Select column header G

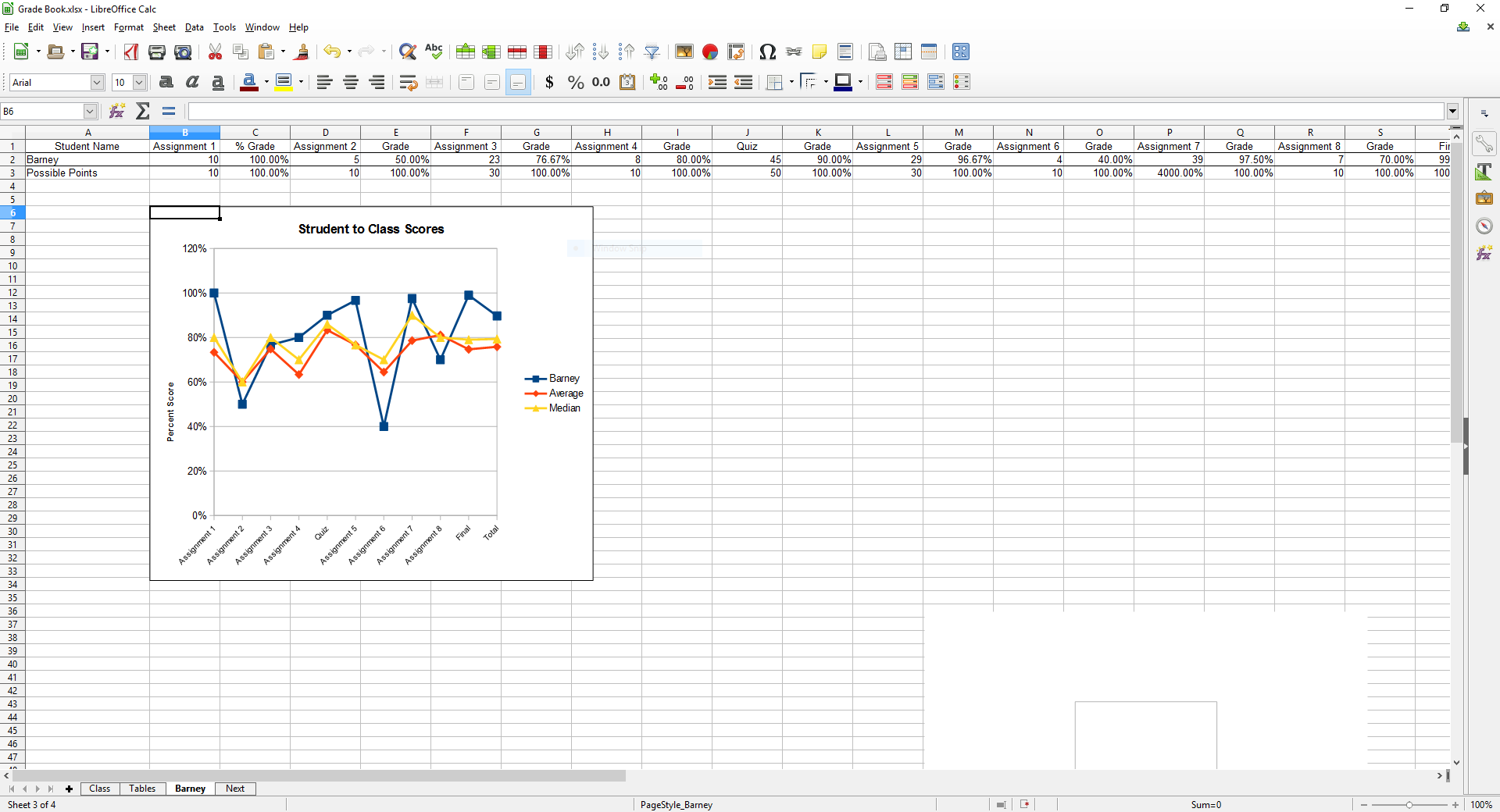click(536, 133)
